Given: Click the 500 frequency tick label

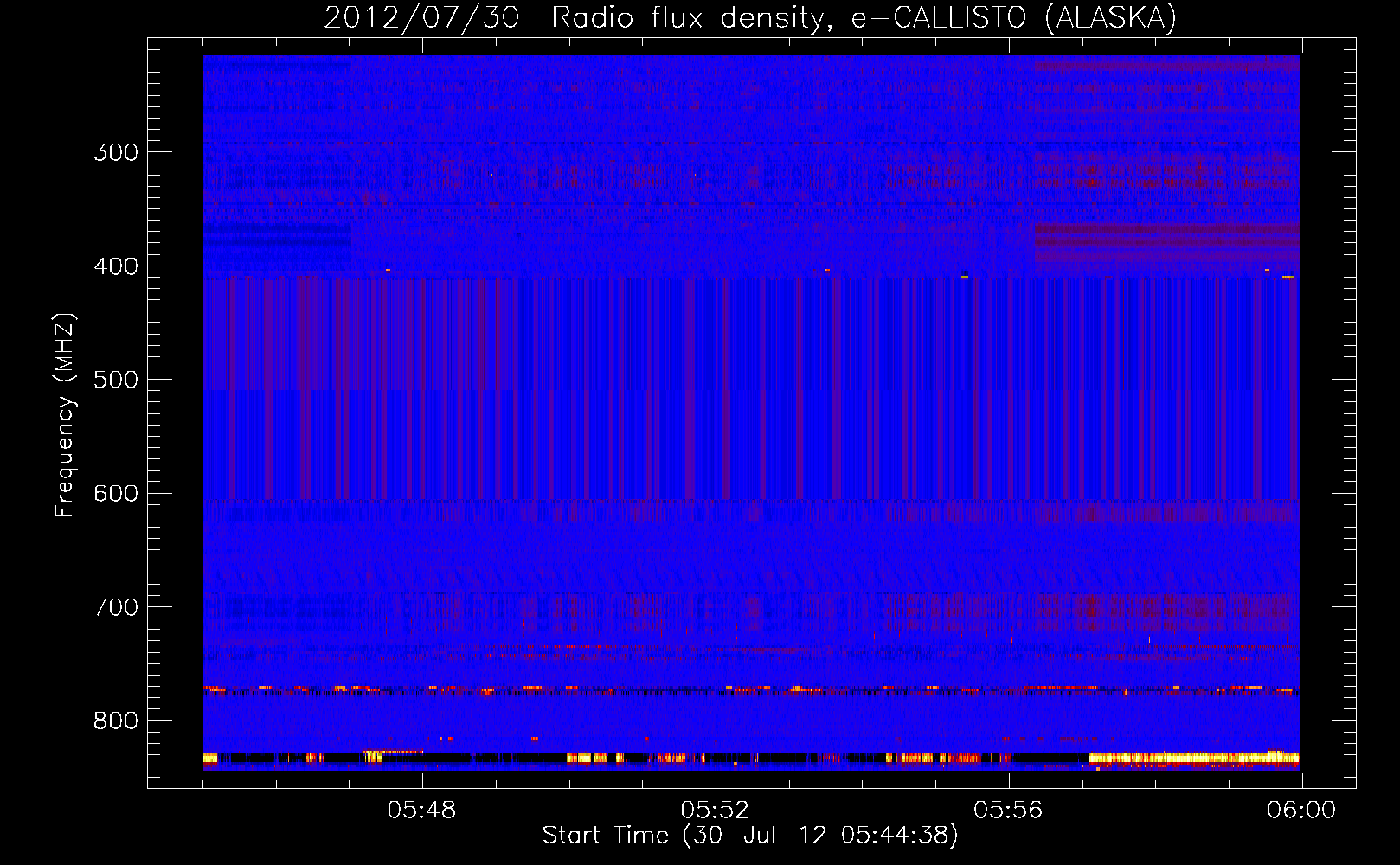Looking at the screenshot, I should point(116,380).
